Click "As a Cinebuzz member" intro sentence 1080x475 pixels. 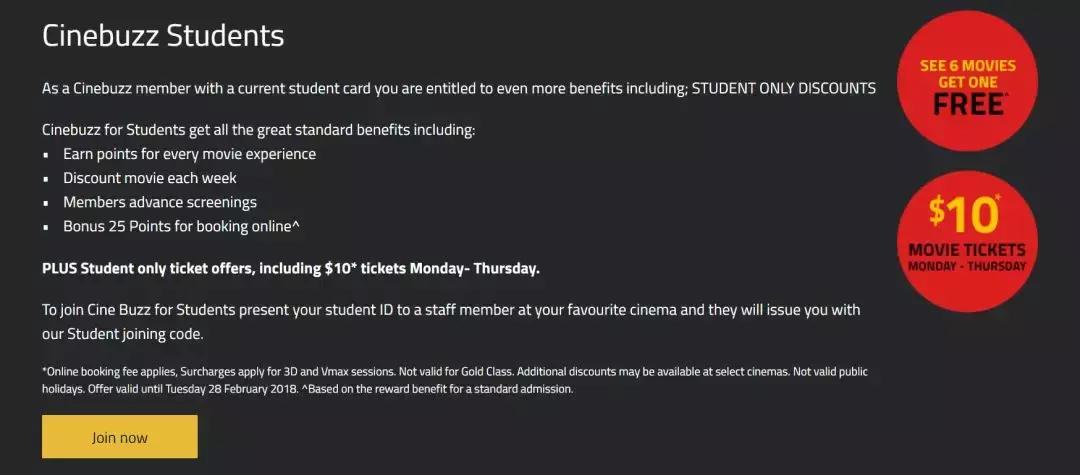[300, 89]
